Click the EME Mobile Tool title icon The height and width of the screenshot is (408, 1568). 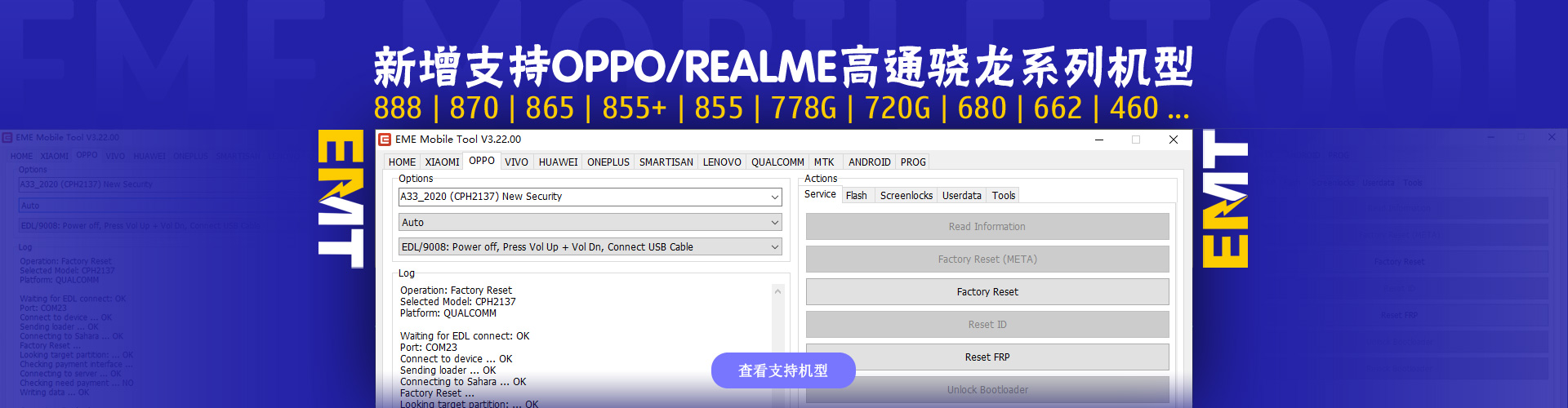(385, 140)
